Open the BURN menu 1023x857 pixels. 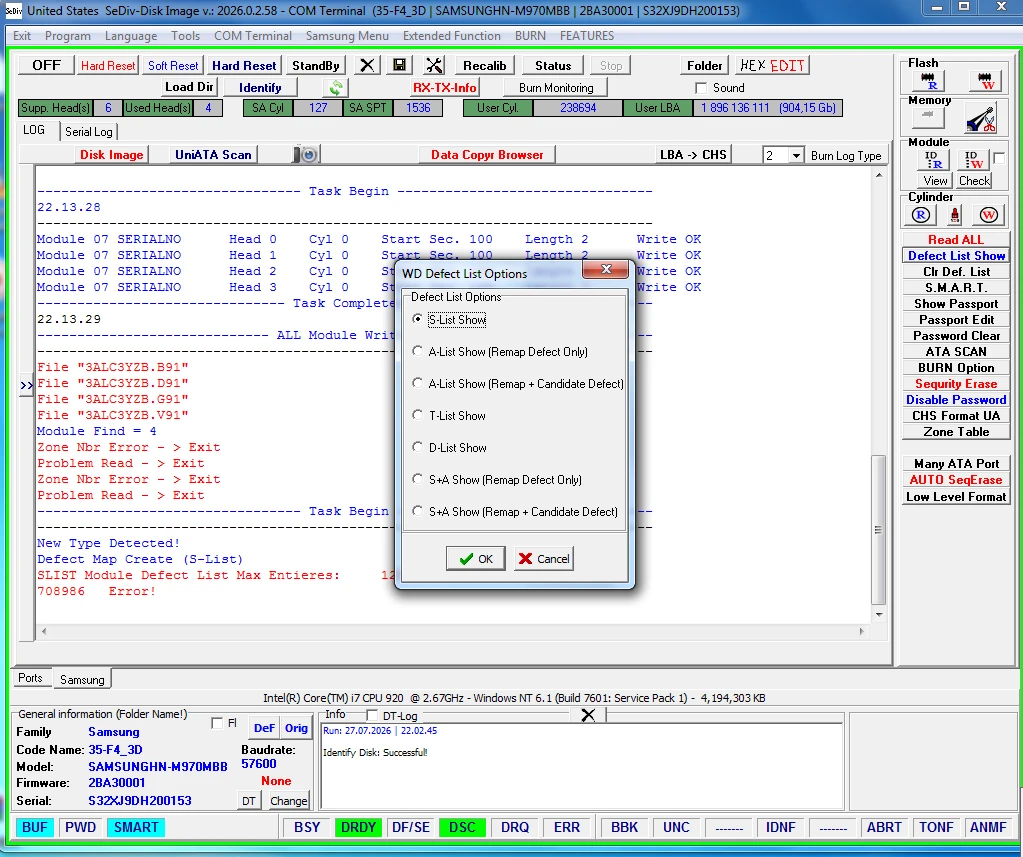click(530, 36)
